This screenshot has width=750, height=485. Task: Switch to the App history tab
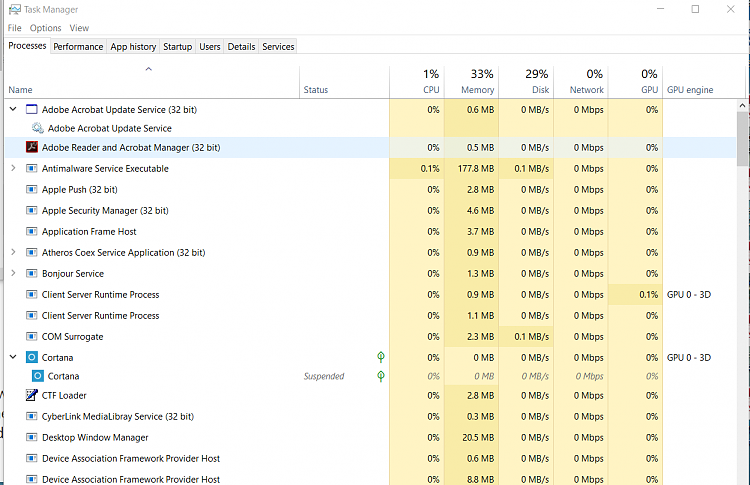133,46
